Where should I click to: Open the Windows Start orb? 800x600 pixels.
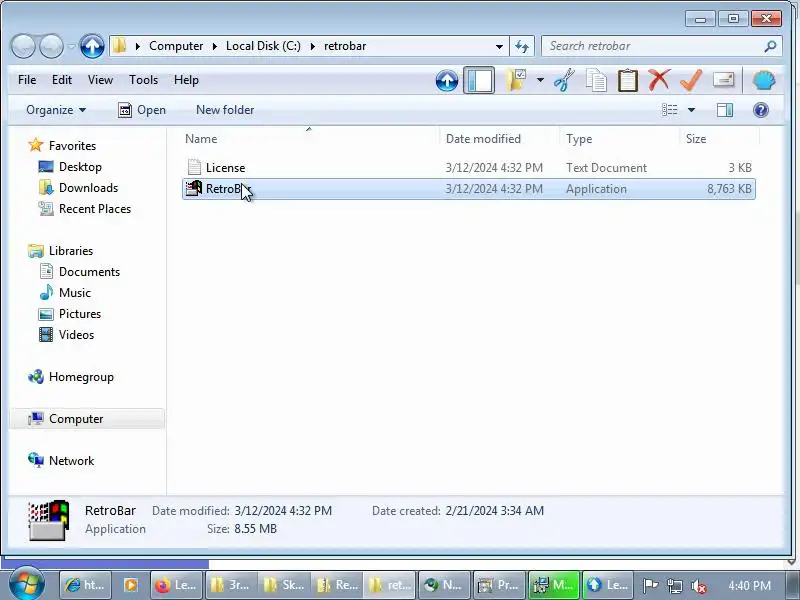(x=27, y=584)
